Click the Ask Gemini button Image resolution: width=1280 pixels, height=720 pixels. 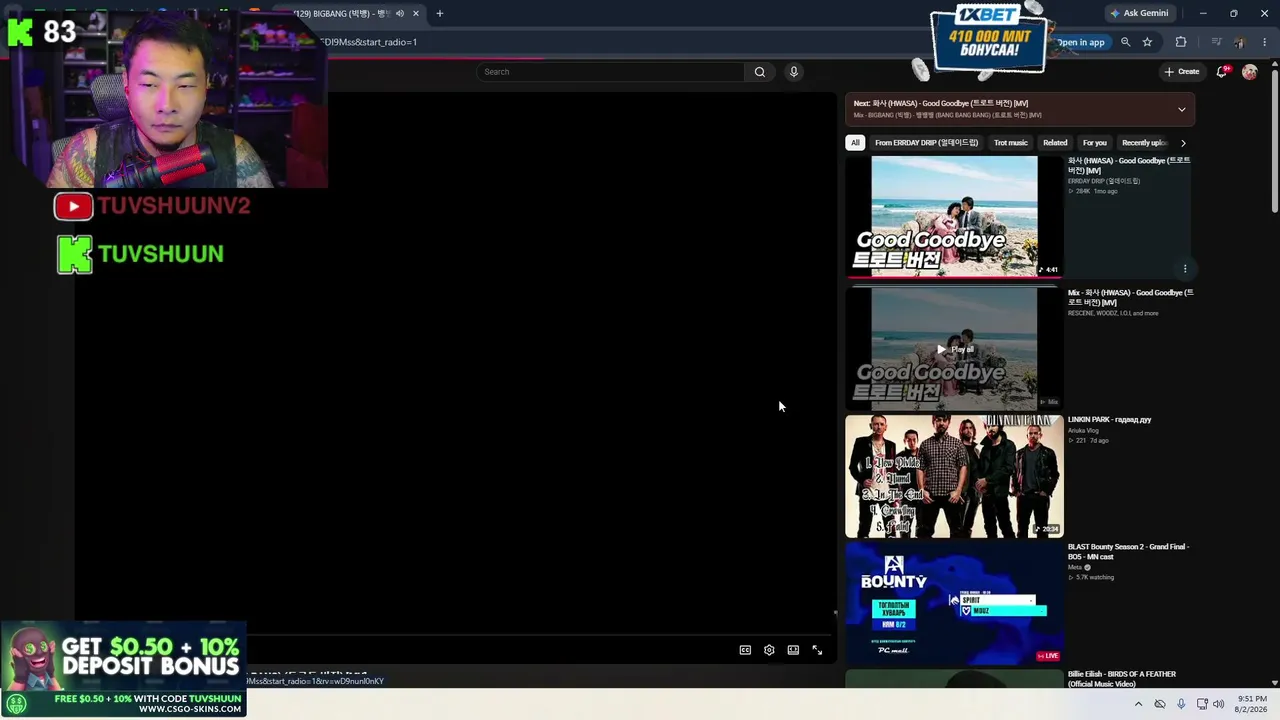point(1138,13)
